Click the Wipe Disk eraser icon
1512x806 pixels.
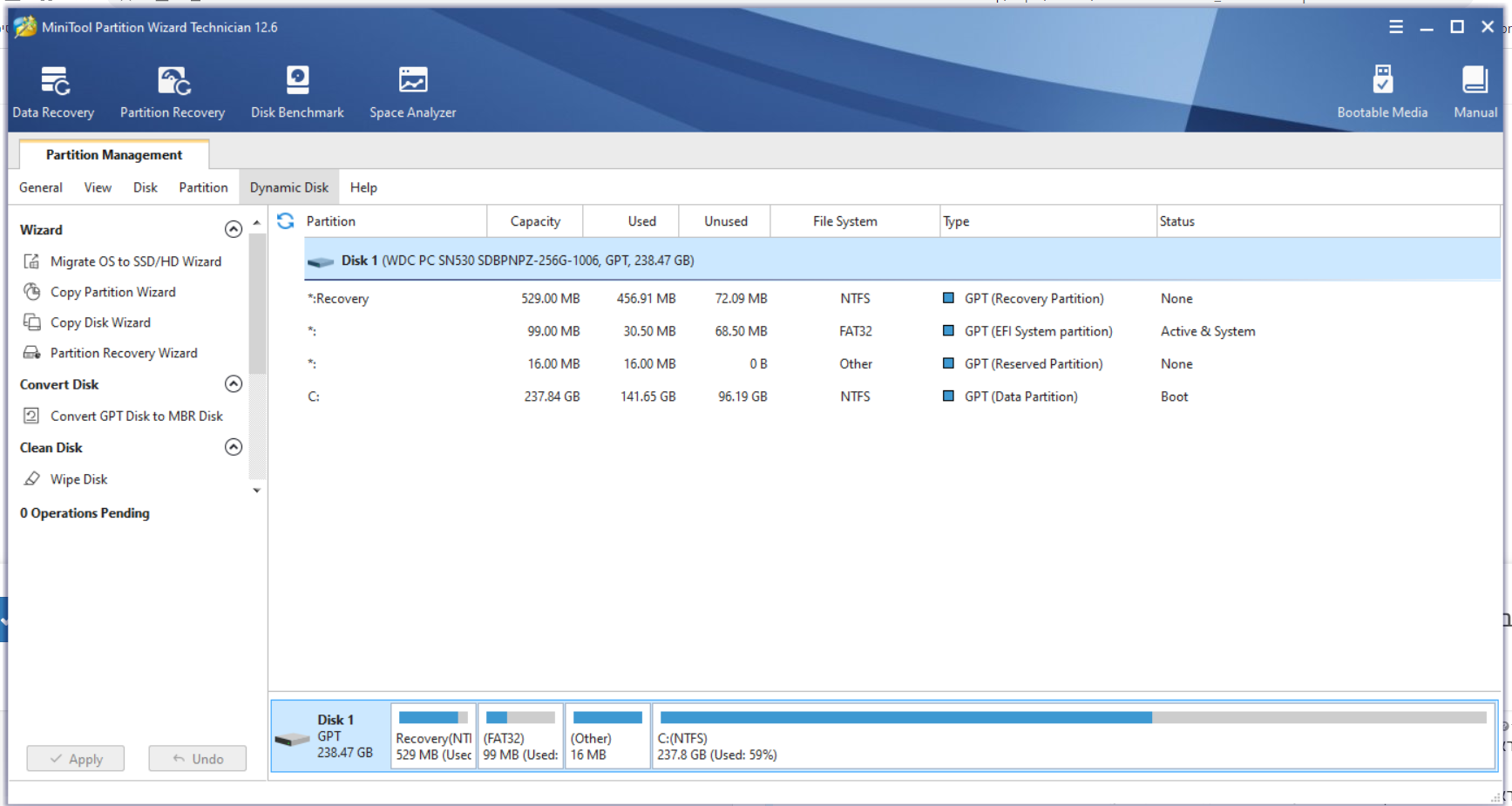[31, 479]
